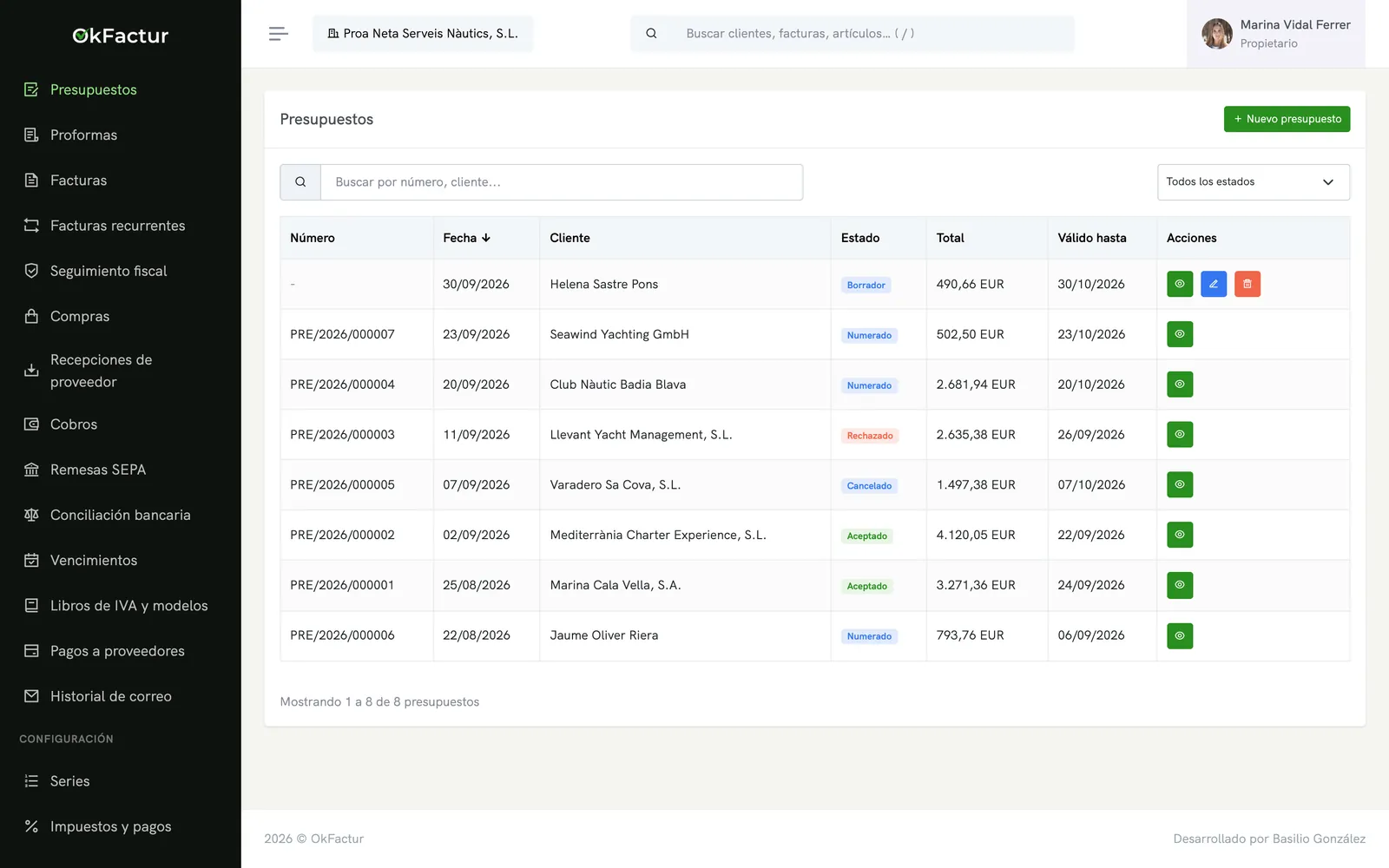Click the table search magnifier icon
The image size is (1389, 868).
click(300, 182)
